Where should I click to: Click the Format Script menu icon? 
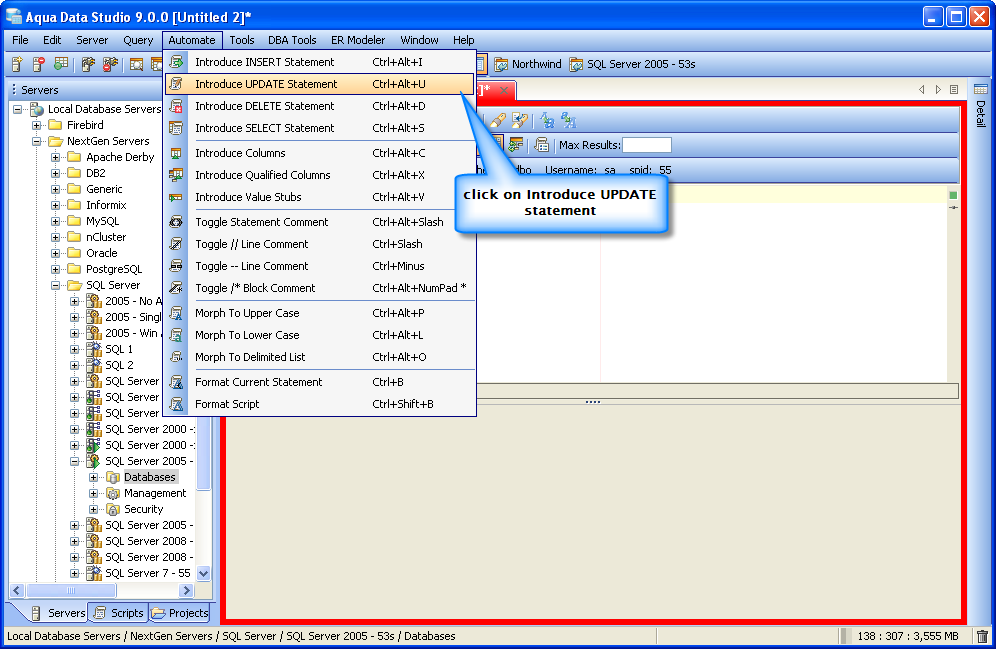coord(176,404)
